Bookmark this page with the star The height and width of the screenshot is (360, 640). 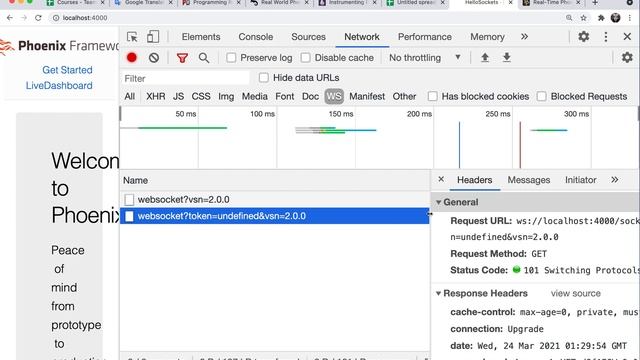[583, 18]
